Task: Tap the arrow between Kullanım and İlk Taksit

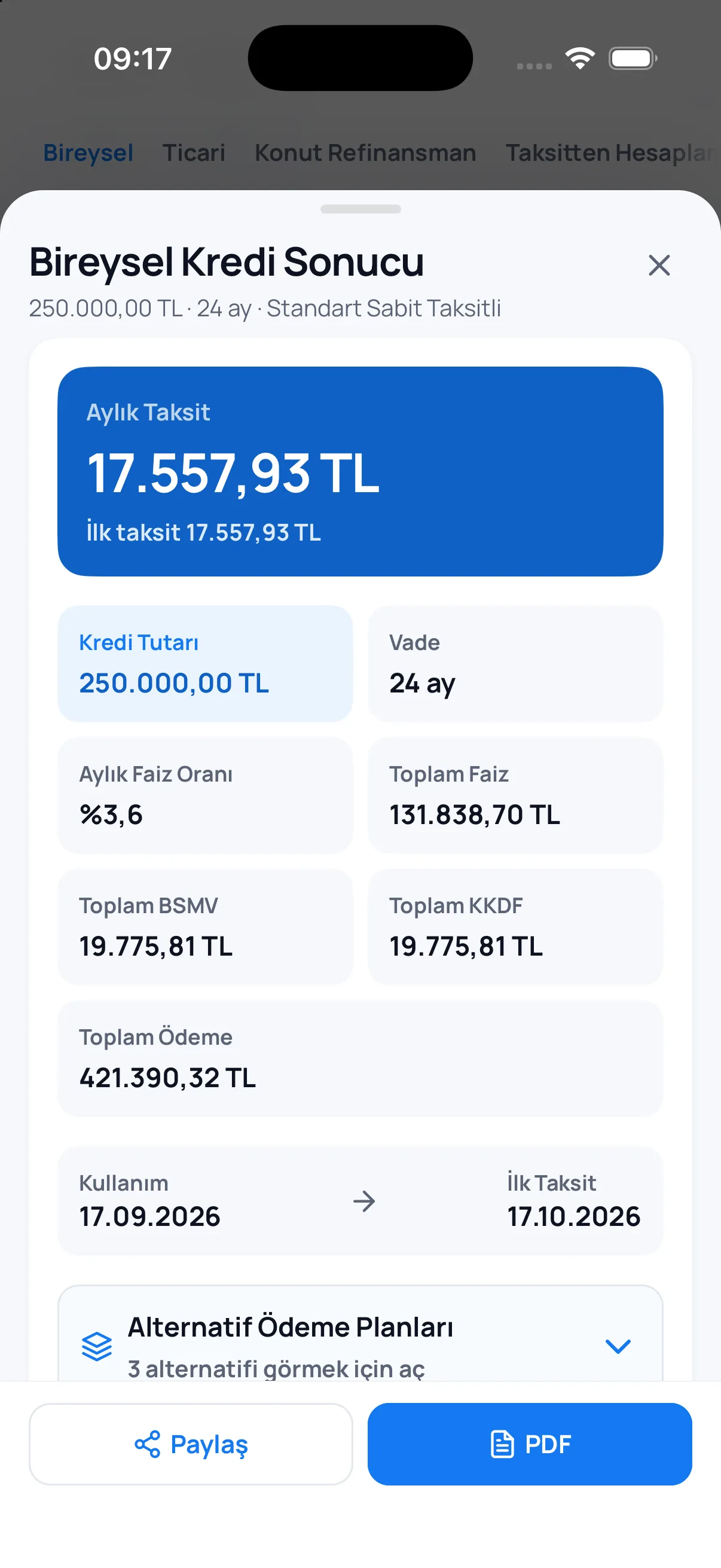Action: (364, 1201)
